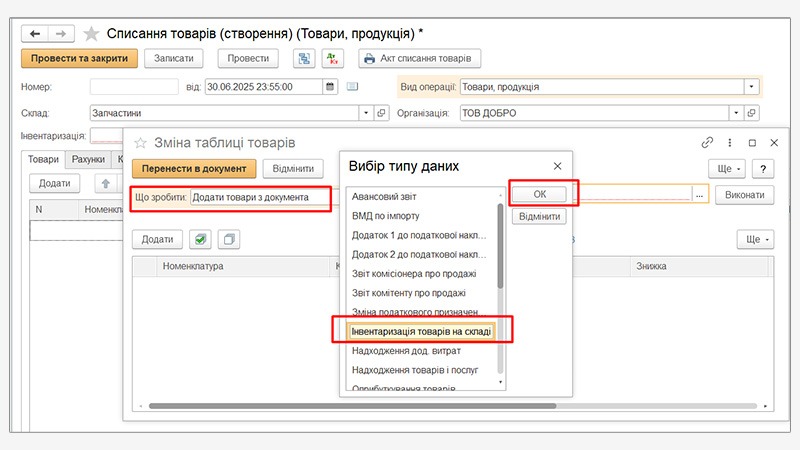Switch to the Рахунки tab
This screenshot has width=800, height=450.
[88, 159]
